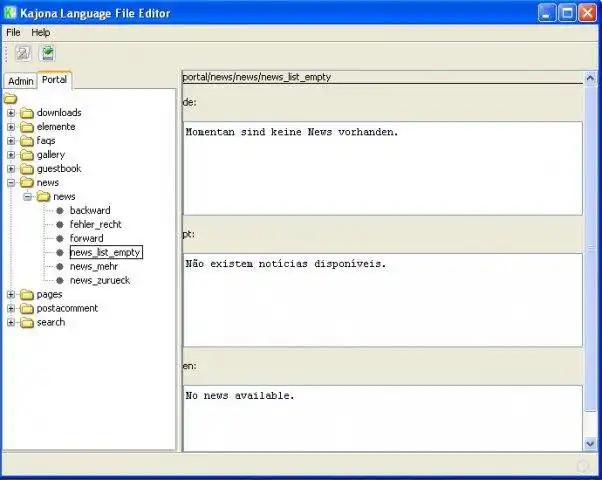
Task: Select the downloads tree label
Action: click(59, 113)
